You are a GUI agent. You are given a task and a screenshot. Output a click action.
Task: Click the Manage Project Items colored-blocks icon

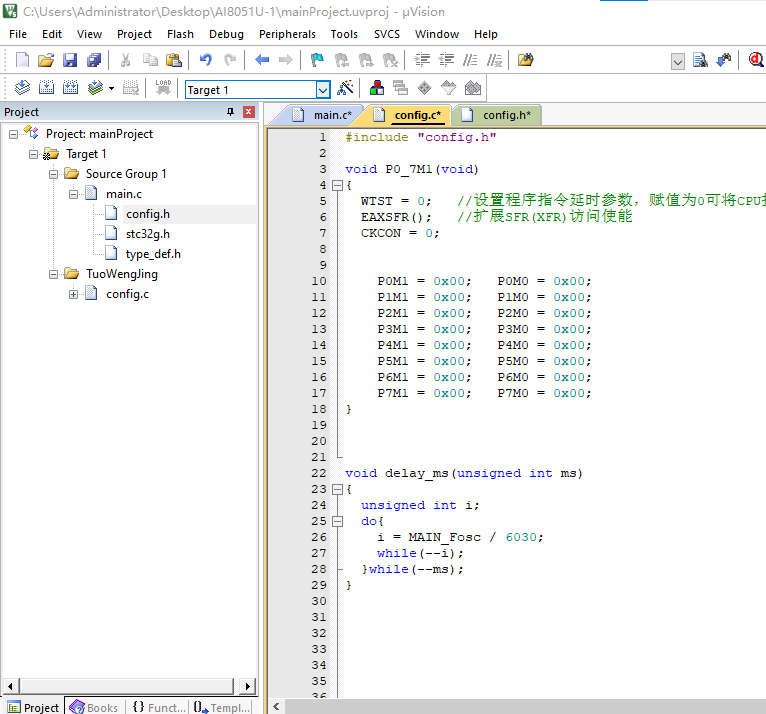377,88
